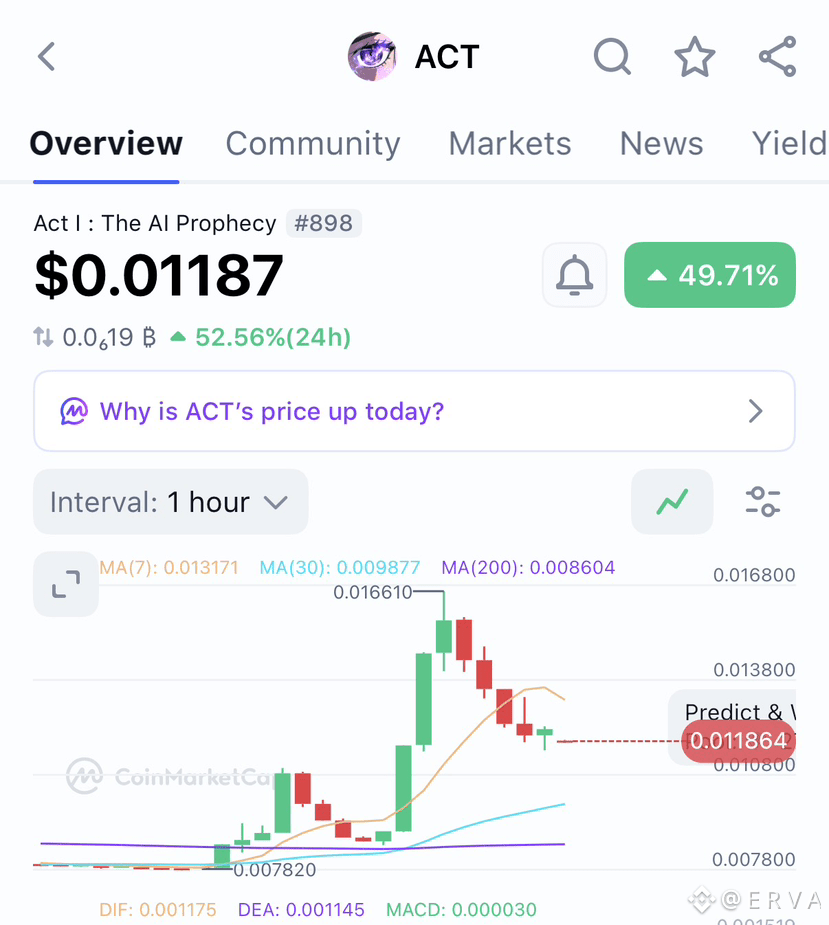The height and width of the screenshot is (925, 829).
Task: Toggle the line chart view button
Action: coord(672,502)
